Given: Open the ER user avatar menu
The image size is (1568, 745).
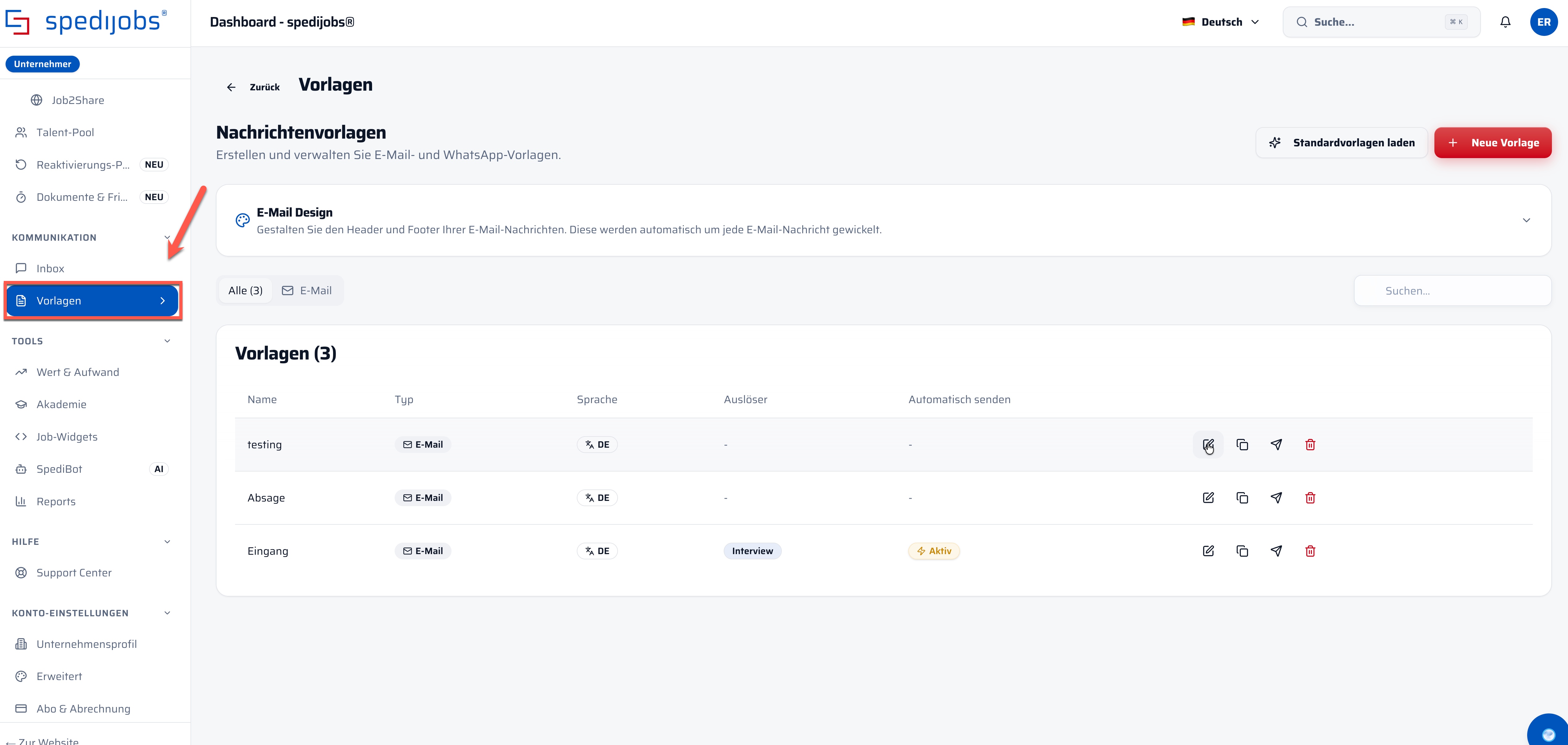Looking at the screenshot, I should point(1544,22).
